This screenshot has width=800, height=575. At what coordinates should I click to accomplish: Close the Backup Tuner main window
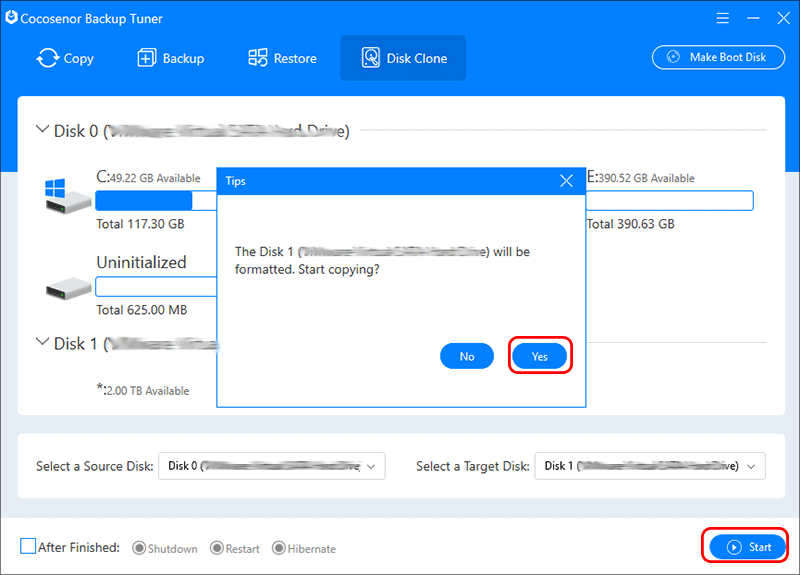tap(784, 18)
